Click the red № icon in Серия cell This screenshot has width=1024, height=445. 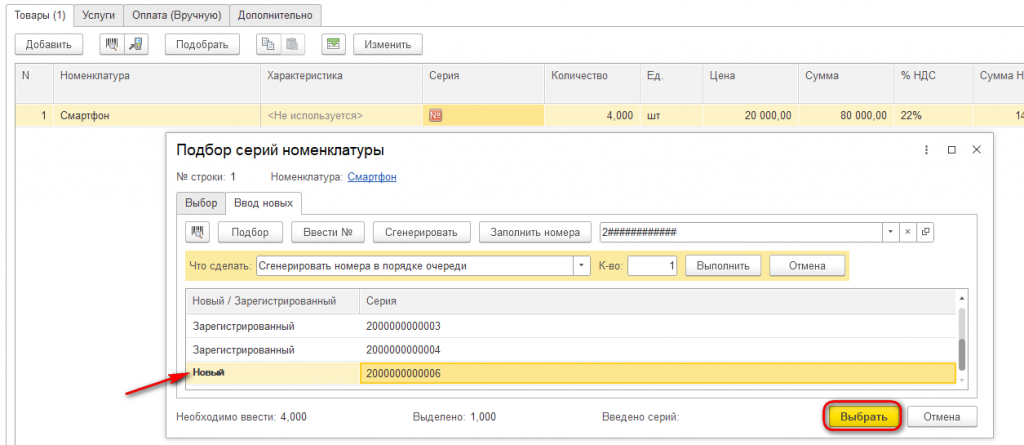436,116
